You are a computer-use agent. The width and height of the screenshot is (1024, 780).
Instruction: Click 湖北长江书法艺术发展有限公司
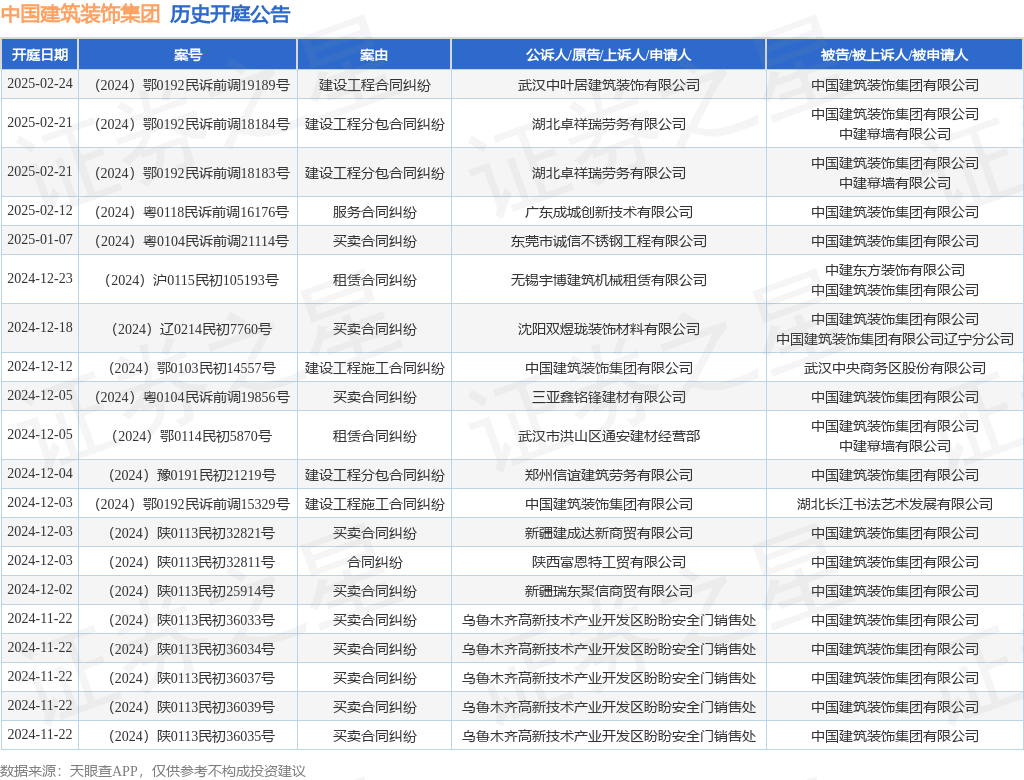[x=893, y=503]
